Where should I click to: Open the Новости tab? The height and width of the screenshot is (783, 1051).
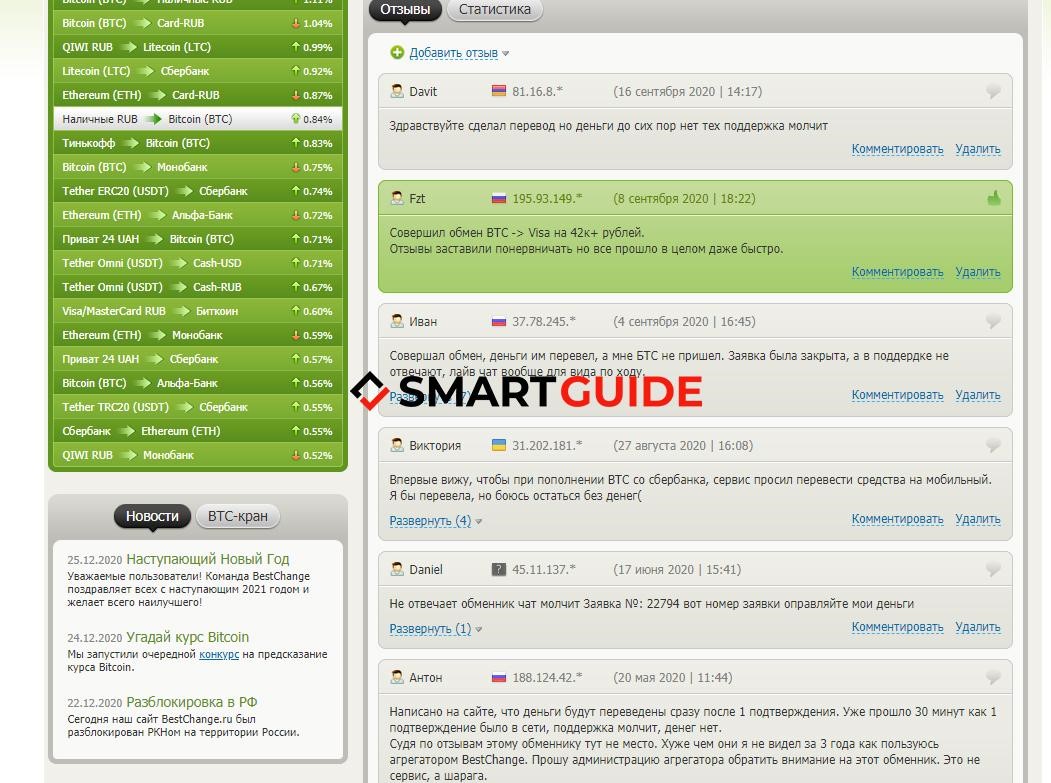coord(152,516)
